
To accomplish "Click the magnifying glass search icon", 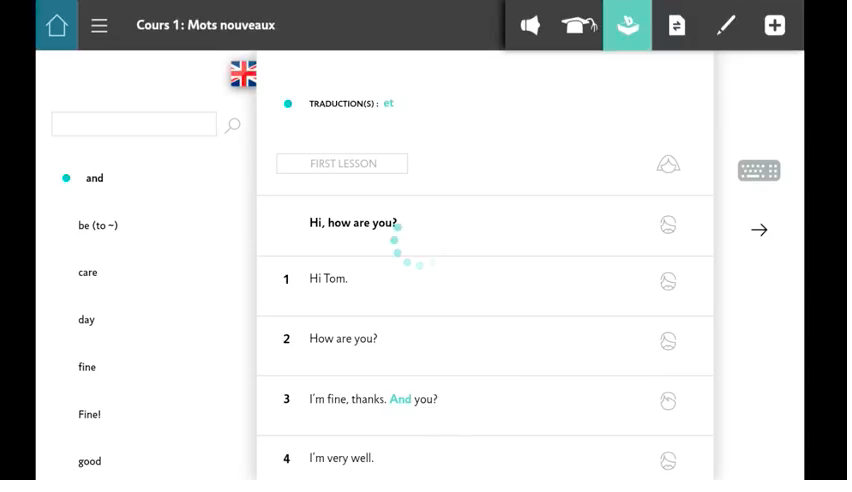I will pos(233,125).
